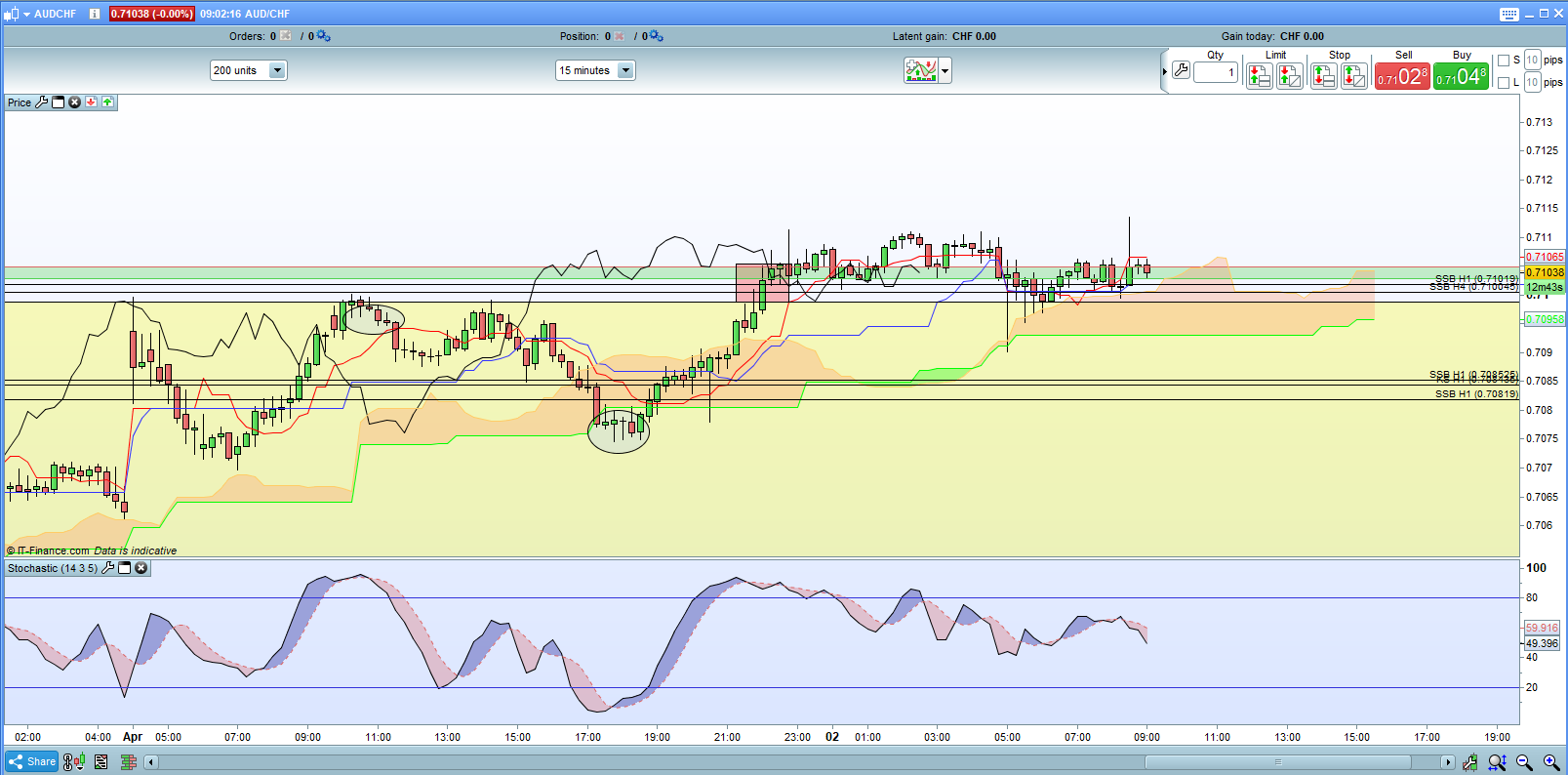Screen dimensions: 1568x775
Task: Click the Qty input field
Action: coord(1215,72)
